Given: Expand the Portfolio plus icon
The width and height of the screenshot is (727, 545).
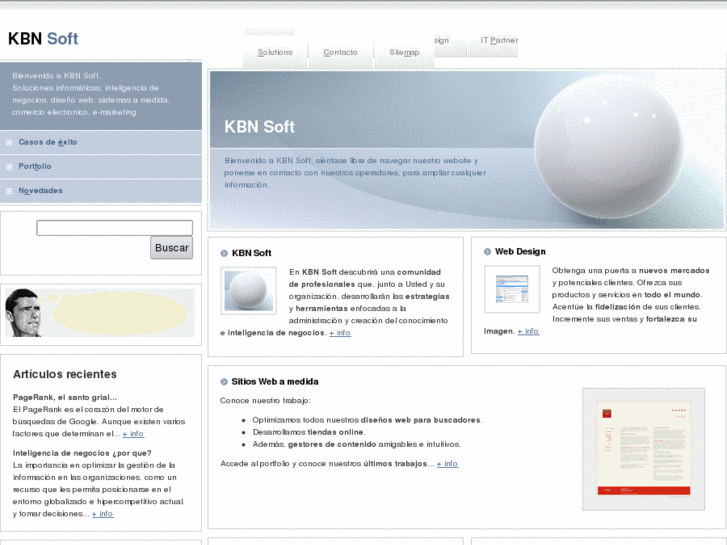Looking at the screenshot, I should tap(9, 167).
